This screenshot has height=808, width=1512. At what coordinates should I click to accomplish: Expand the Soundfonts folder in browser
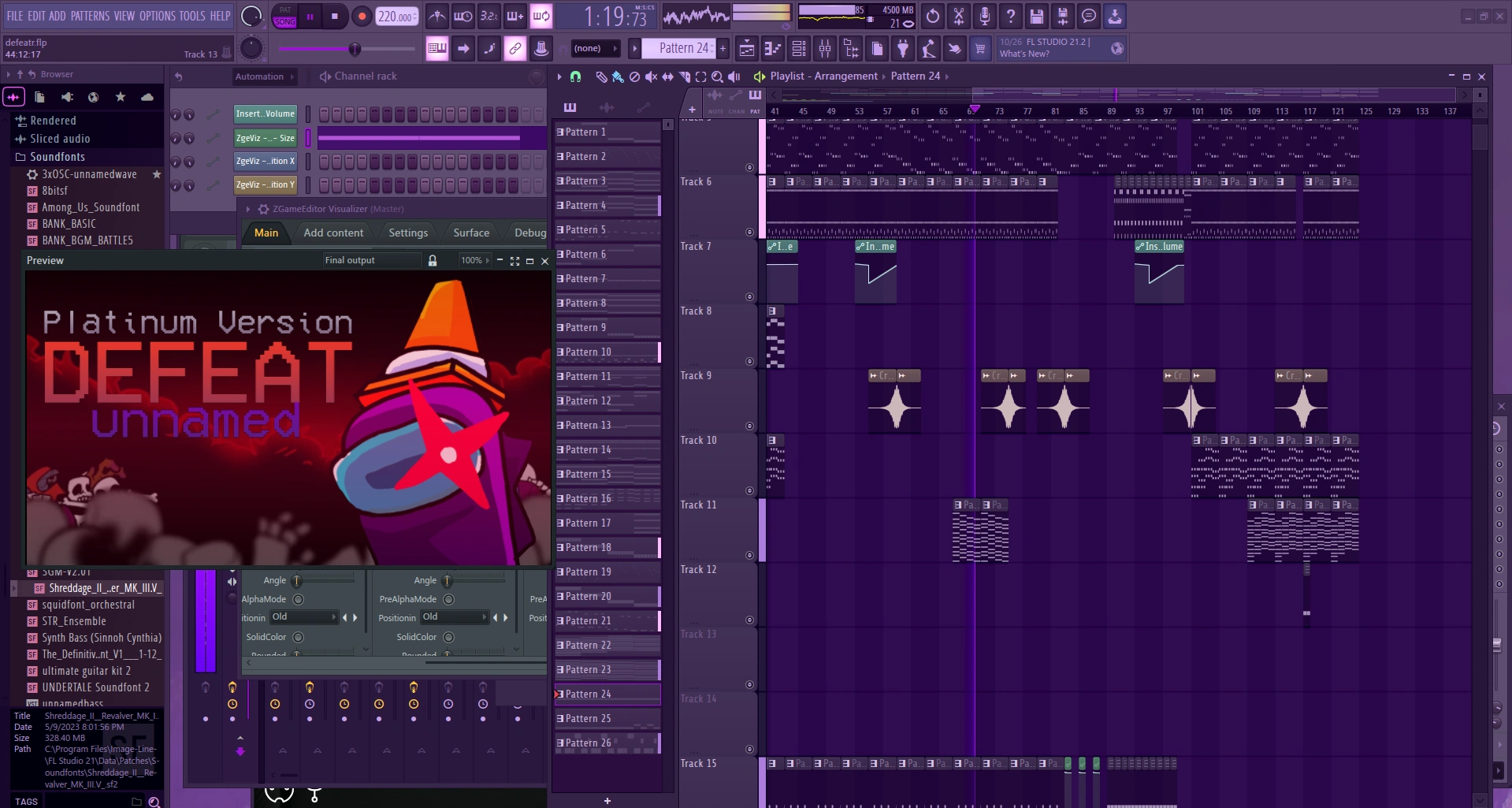pos(57,157)
